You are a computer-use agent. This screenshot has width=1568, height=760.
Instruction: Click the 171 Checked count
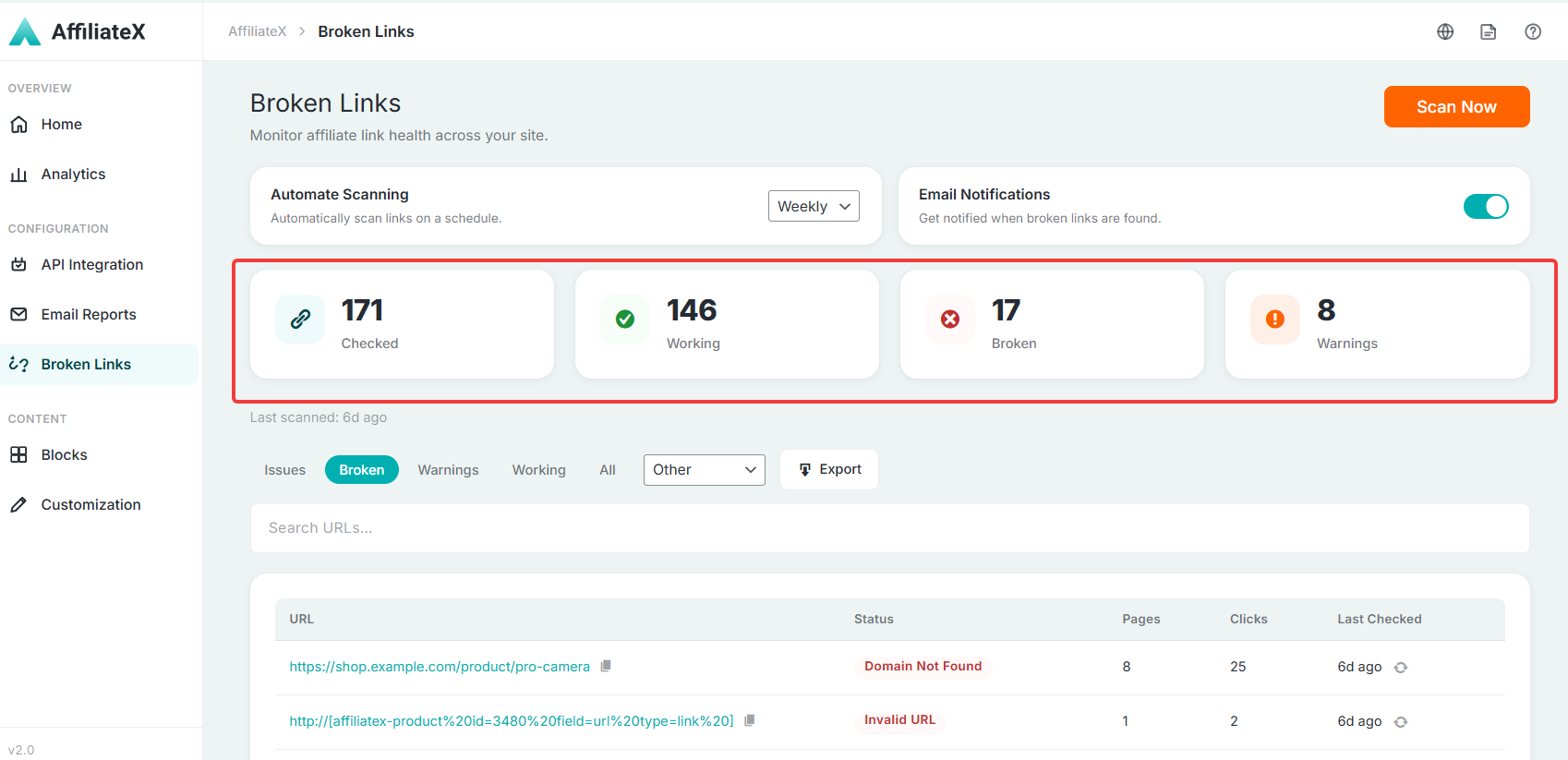(362, 310)
